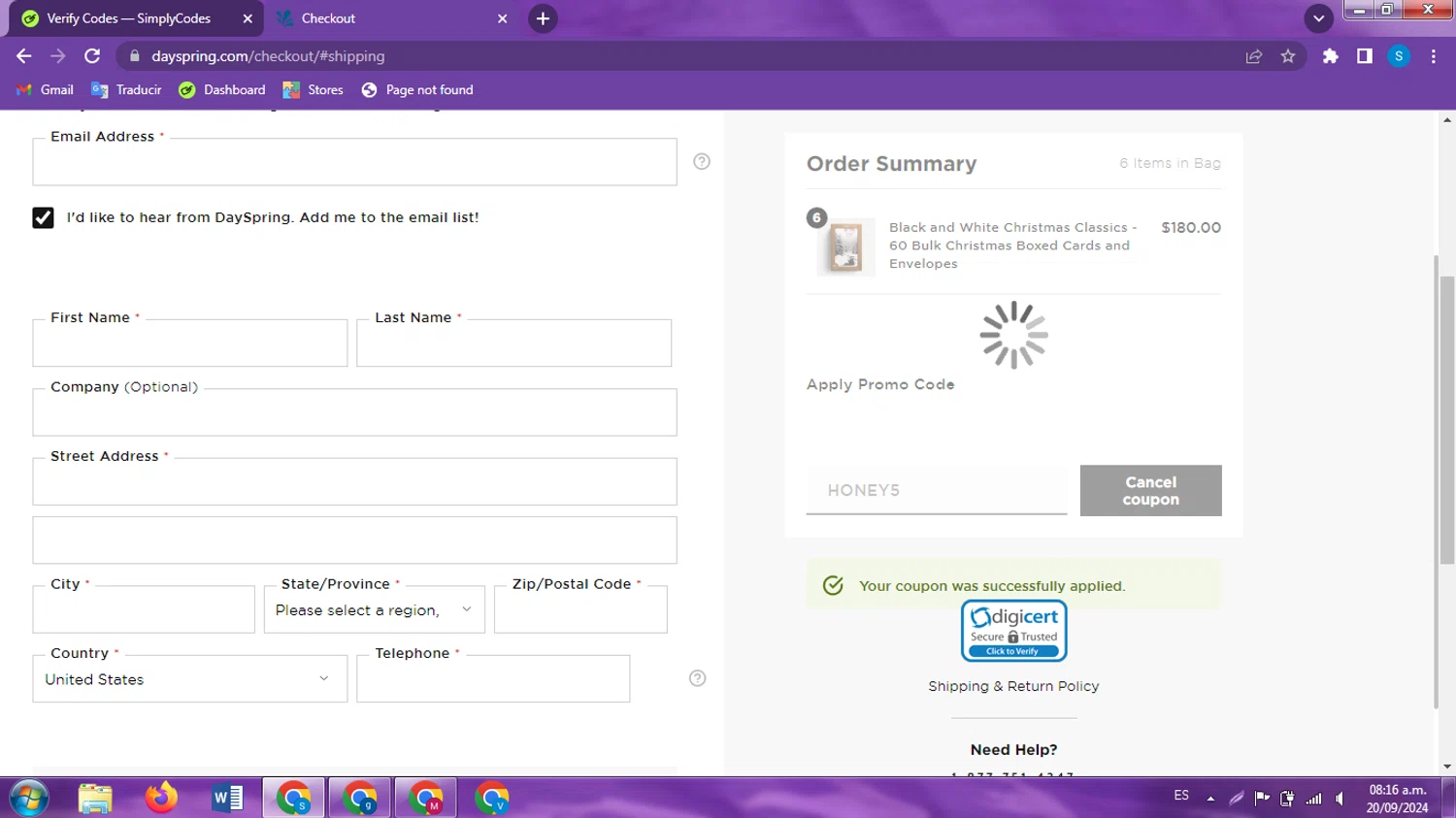Click the DigiCert Secure Trusted badge
The width and height of the screenshot is (1456, 818).
(x=1014, y=631)
